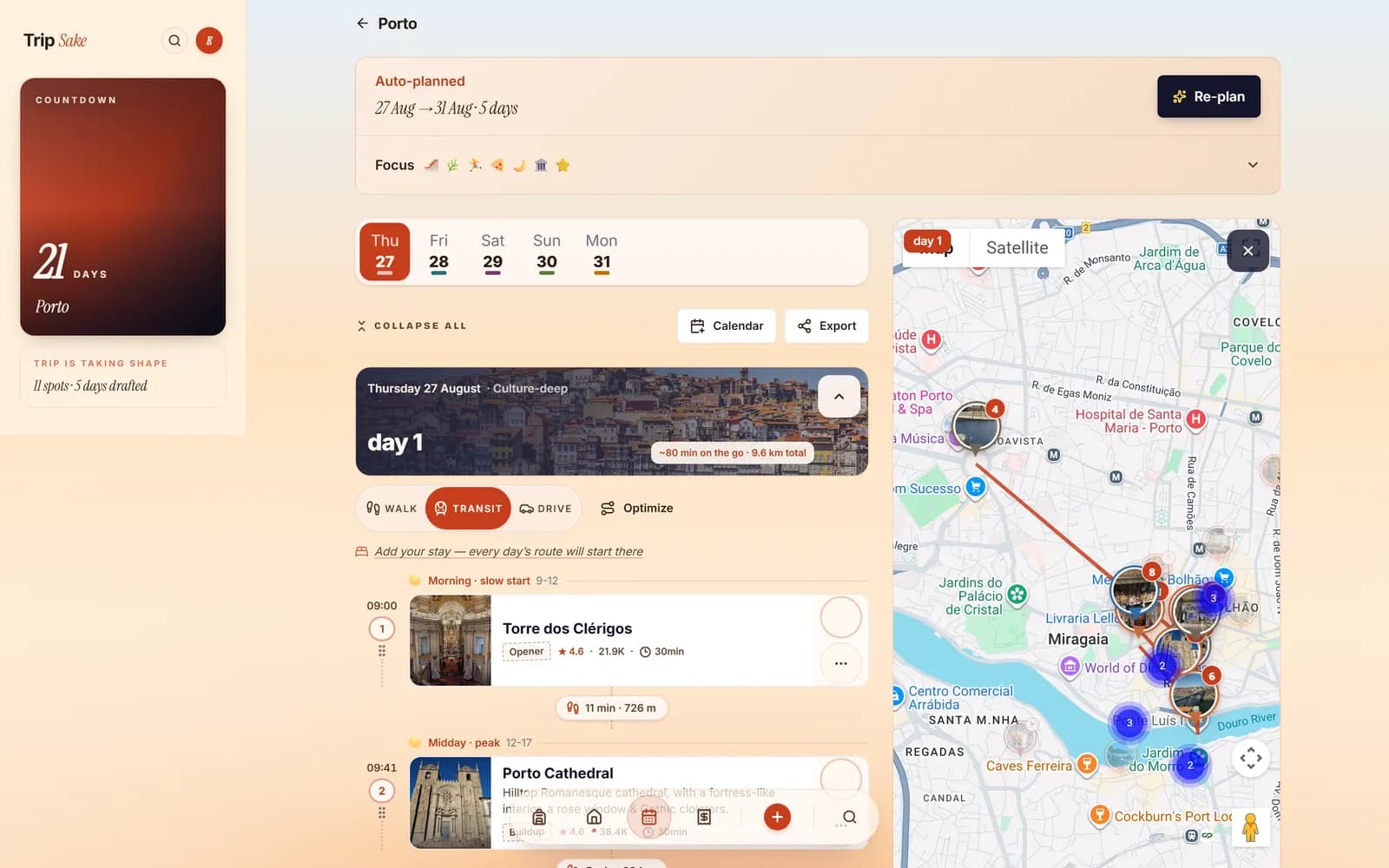Click the blue cluster marker near Bolhão

1213,598
